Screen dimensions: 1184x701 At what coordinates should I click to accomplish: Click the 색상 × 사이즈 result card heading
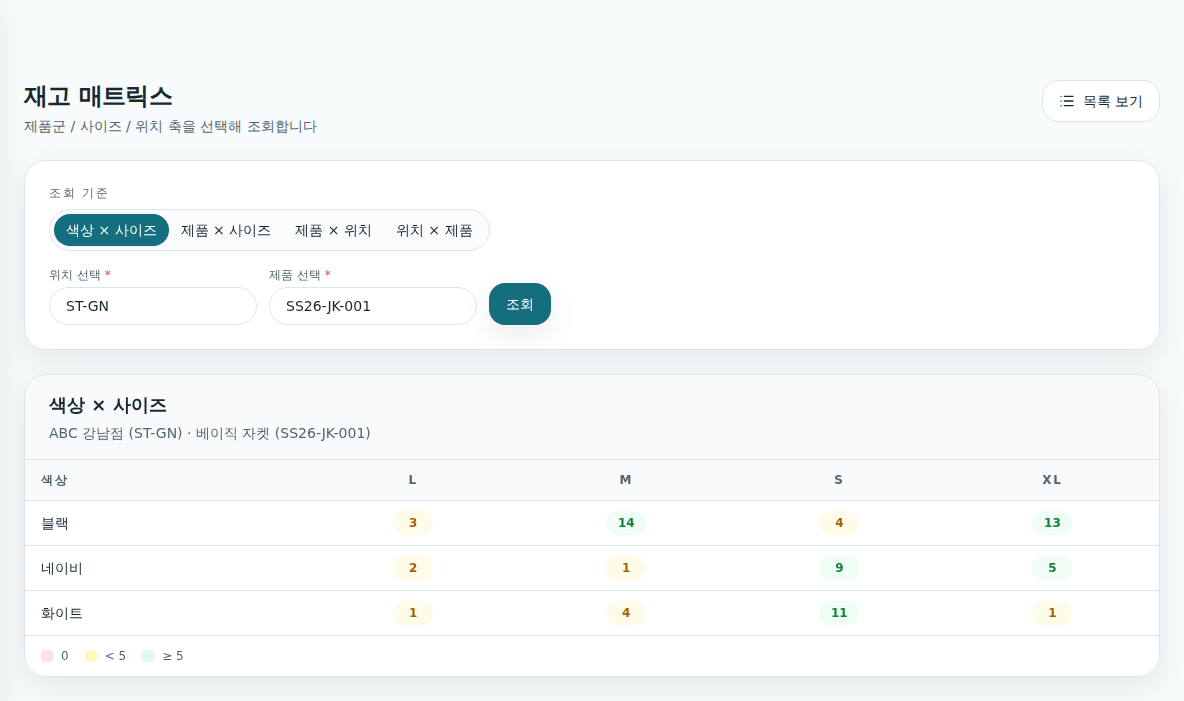[x=108, y=406]
